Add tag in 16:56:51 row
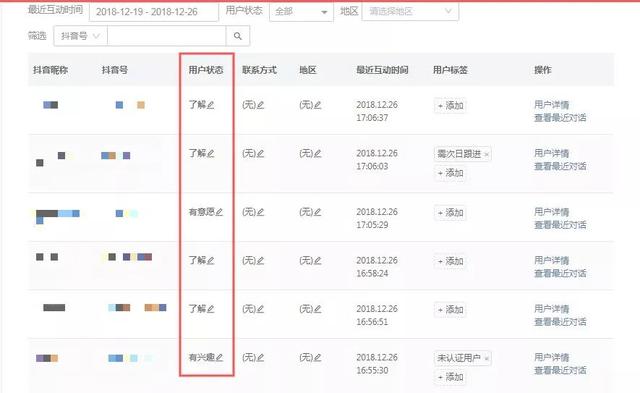The width and height of the screenshot is (640, 393). coord(450,310)
